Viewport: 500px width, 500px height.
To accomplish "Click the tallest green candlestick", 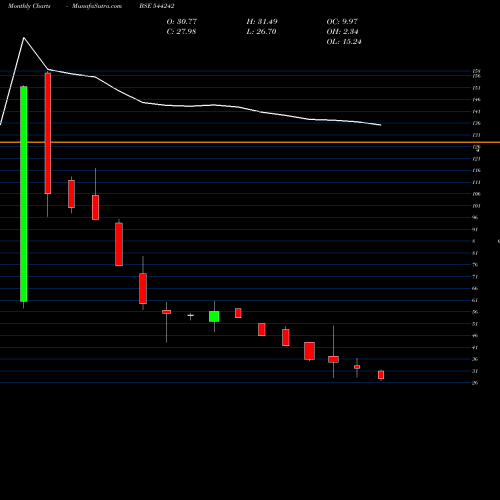I will coord(24,194).
